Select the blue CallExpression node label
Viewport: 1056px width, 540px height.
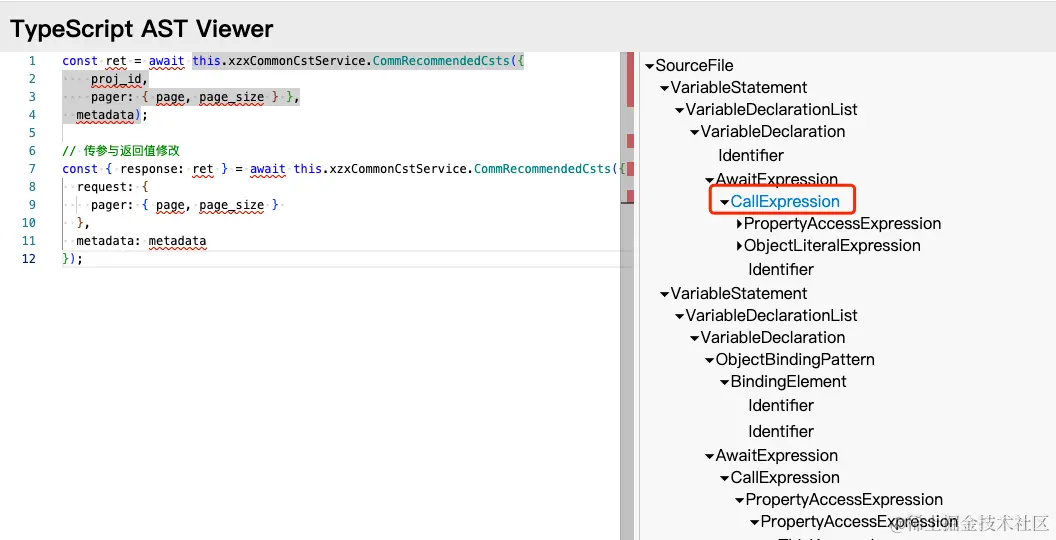point(785,201)
